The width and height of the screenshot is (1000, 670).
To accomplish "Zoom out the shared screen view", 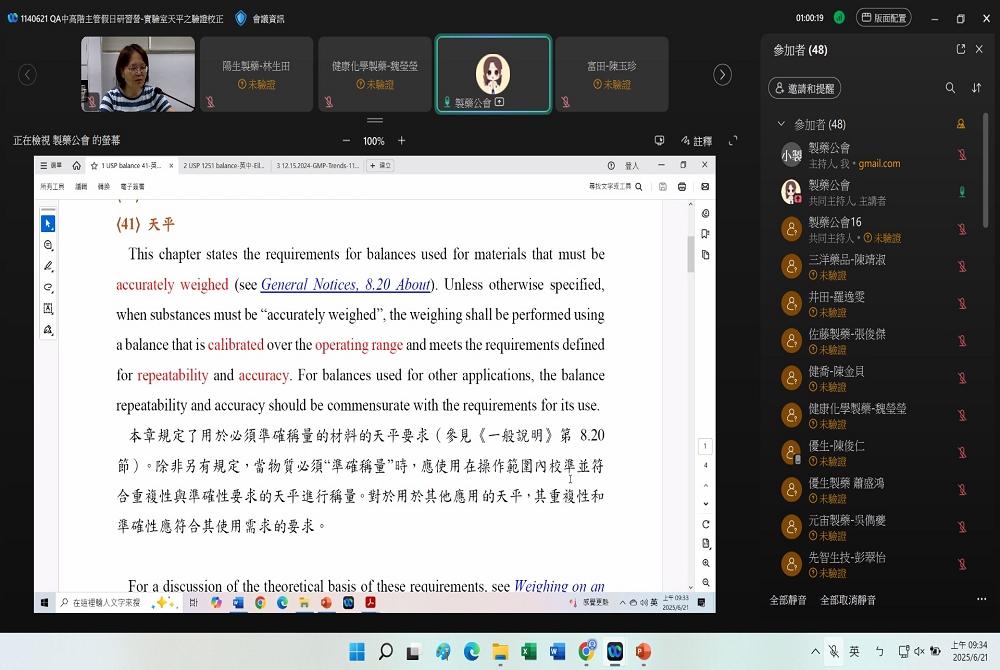I will (346, 141).
